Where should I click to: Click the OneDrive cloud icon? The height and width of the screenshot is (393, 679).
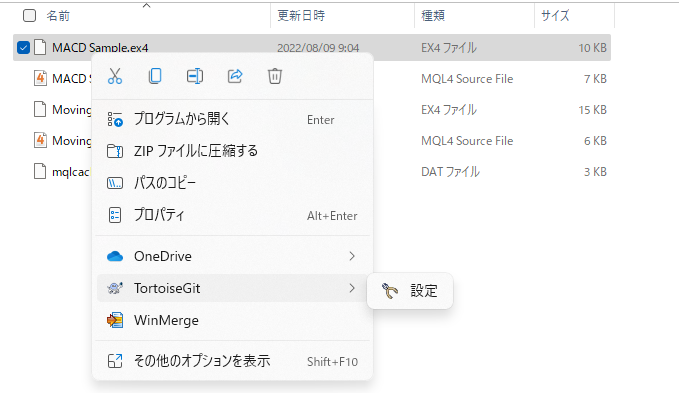click(115, 256)
